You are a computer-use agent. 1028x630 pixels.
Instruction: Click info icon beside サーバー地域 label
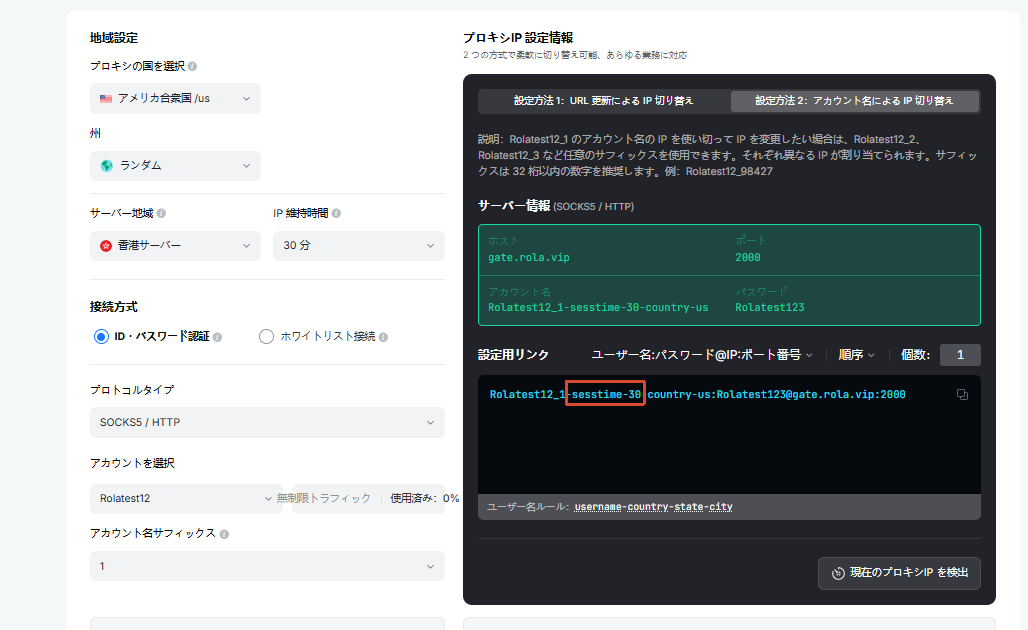pos(161,213)
